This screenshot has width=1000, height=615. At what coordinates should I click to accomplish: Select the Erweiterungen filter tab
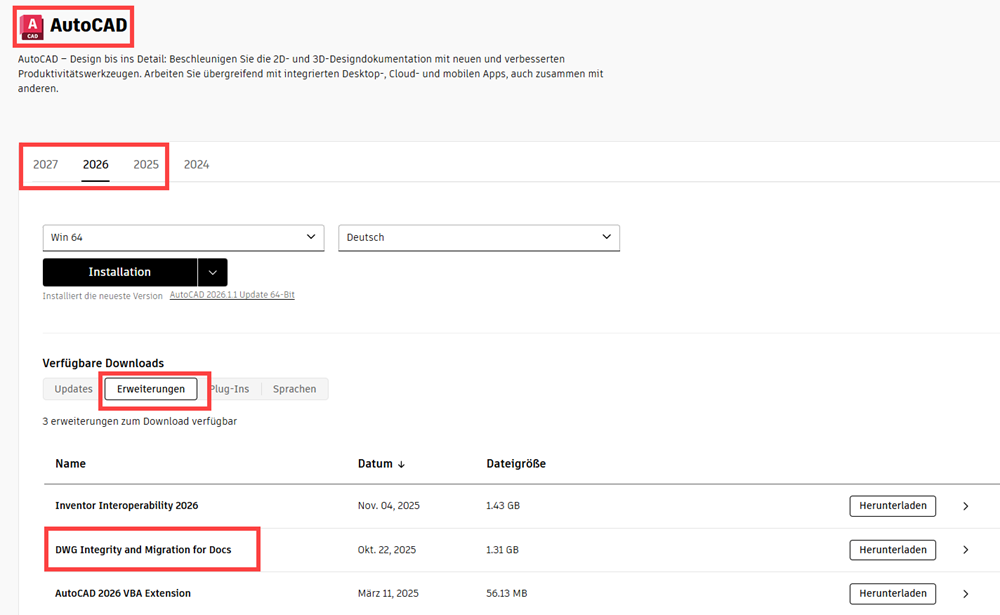tap(151, 389)
